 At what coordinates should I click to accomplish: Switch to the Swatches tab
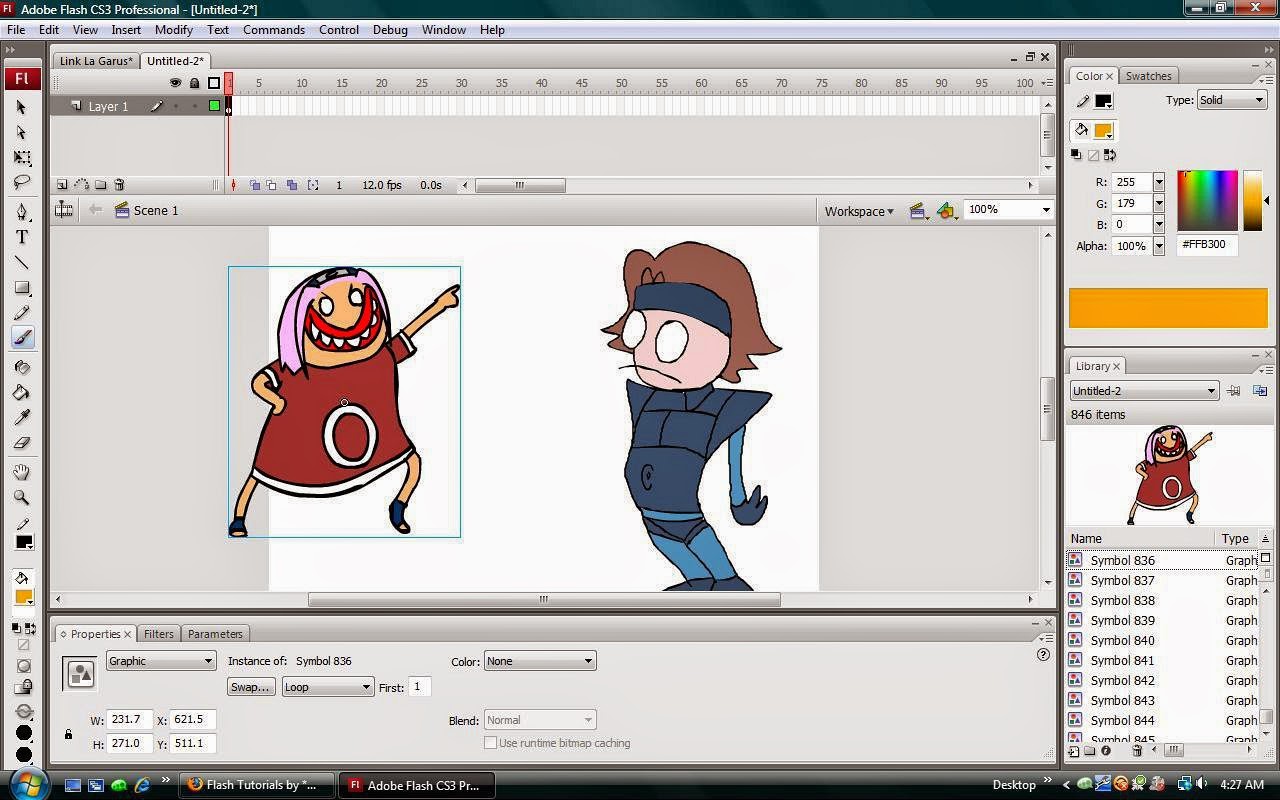pos(1148,76)
